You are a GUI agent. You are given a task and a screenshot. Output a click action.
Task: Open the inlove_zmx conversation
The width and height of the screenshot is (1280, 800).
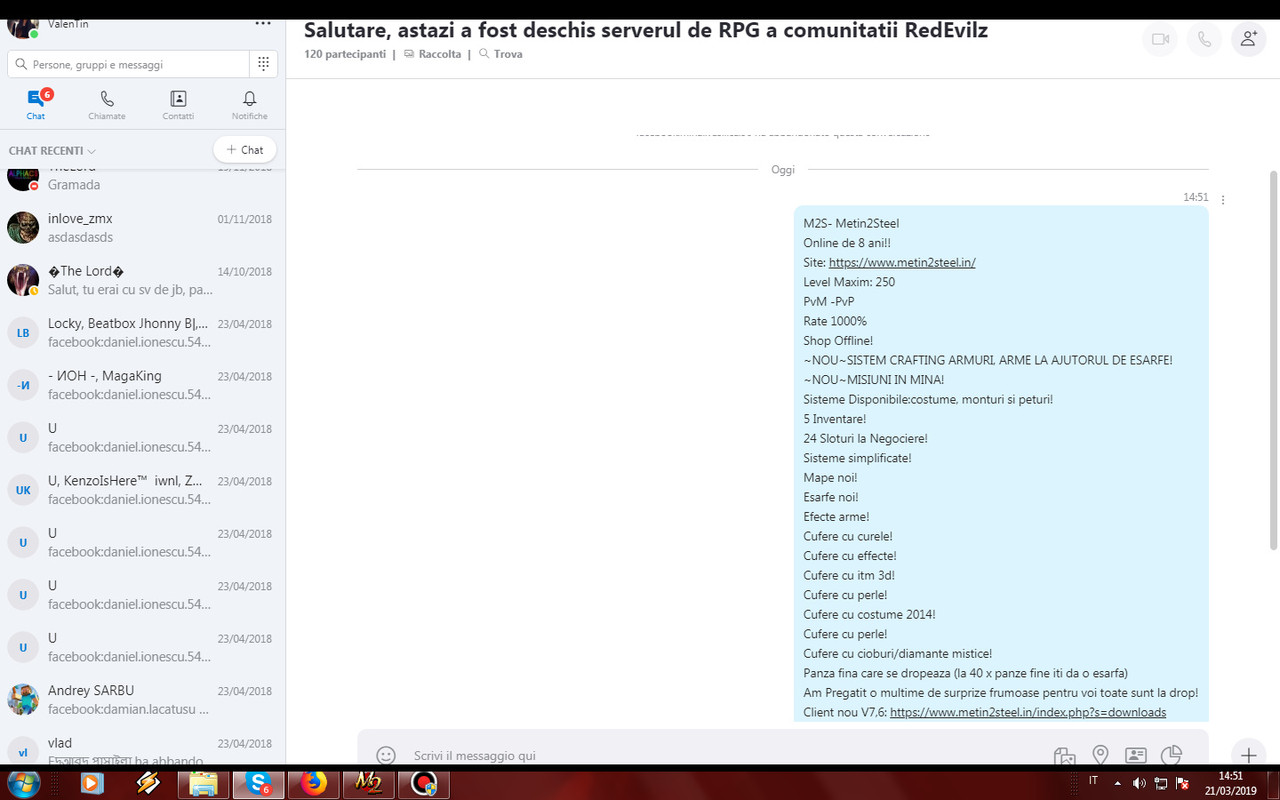143,228
